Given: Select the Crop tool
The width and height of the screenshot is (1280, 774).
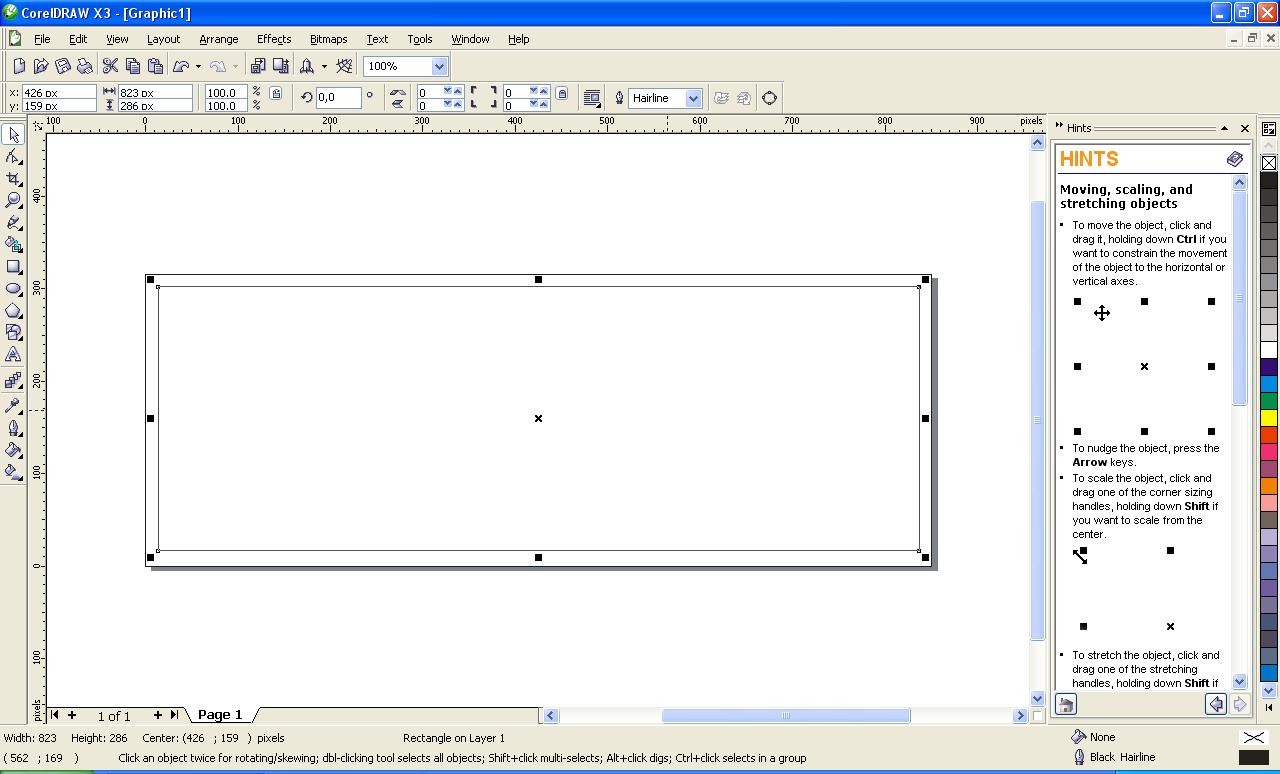Looking at the screenshot, I should [x=14, y=178].
